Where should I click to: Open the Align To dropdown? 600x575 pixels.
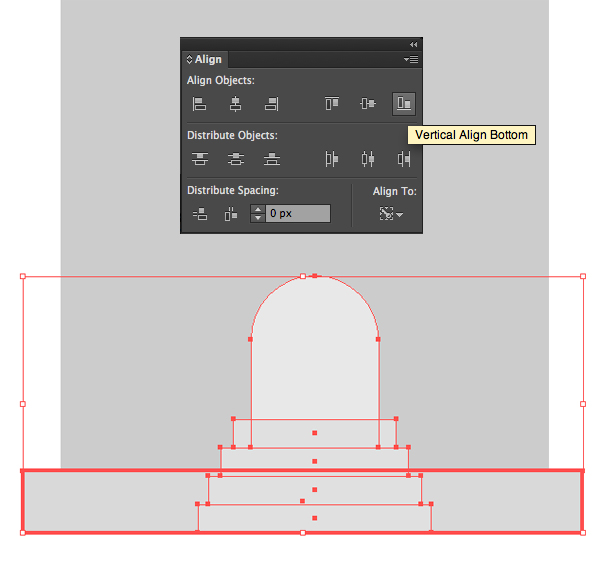pos(391,213)
